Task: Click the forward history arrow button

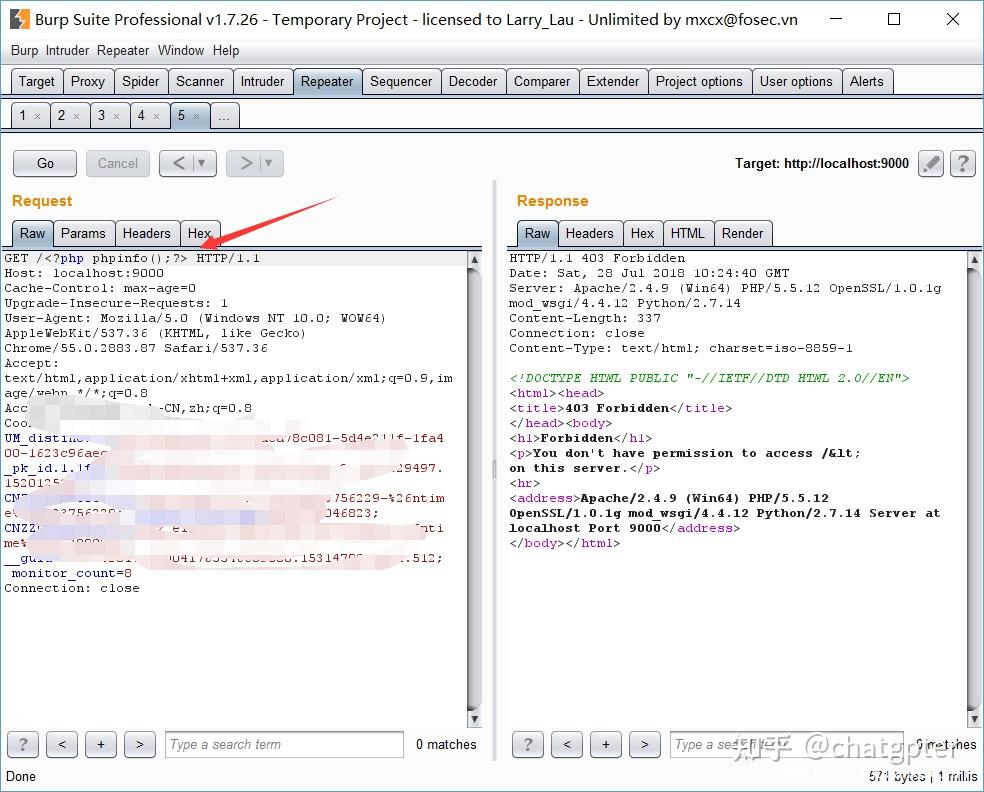Action: (x=246, y=163)
